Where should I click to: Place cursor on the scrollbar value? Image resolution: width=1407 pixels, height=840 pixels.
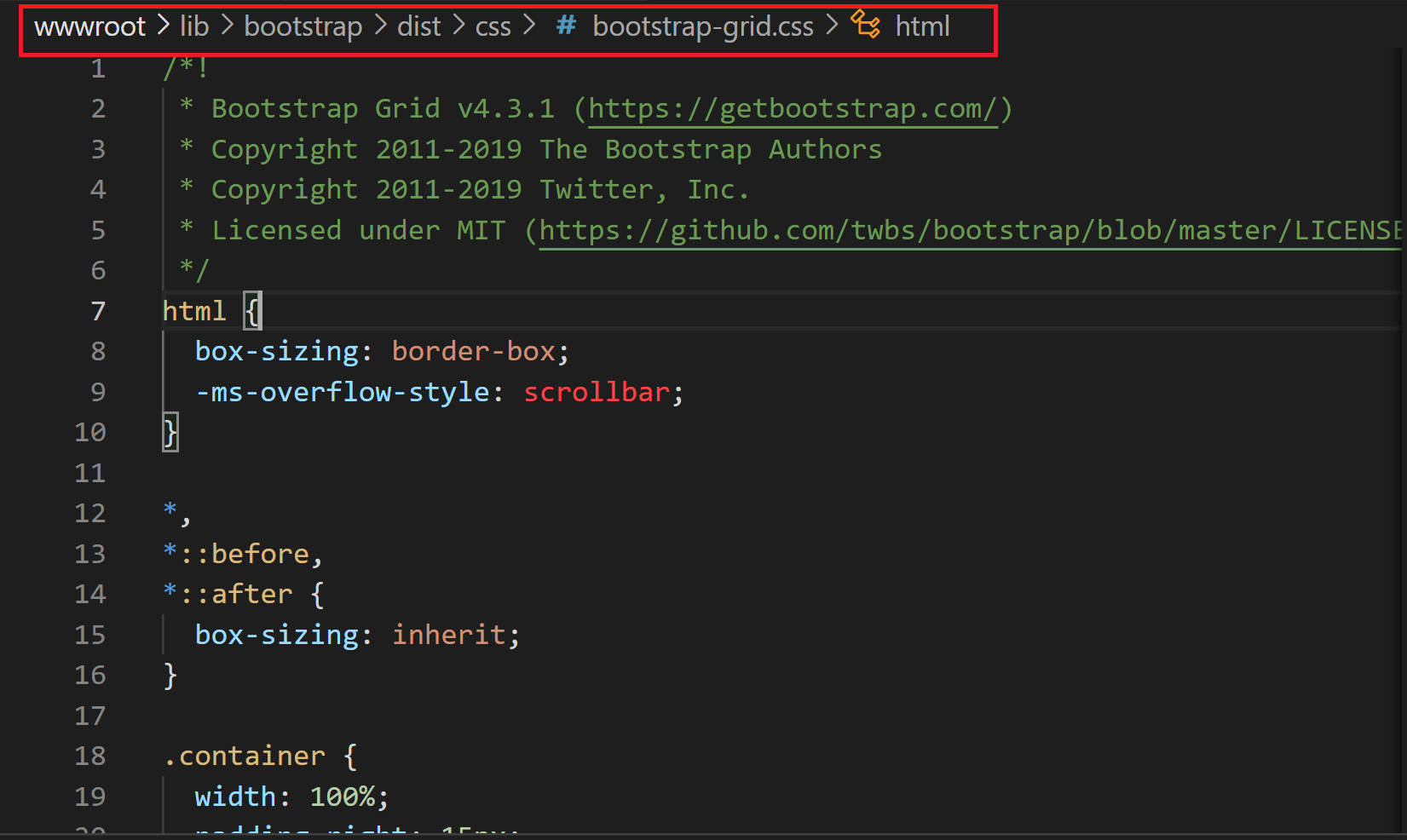(596, 392)
